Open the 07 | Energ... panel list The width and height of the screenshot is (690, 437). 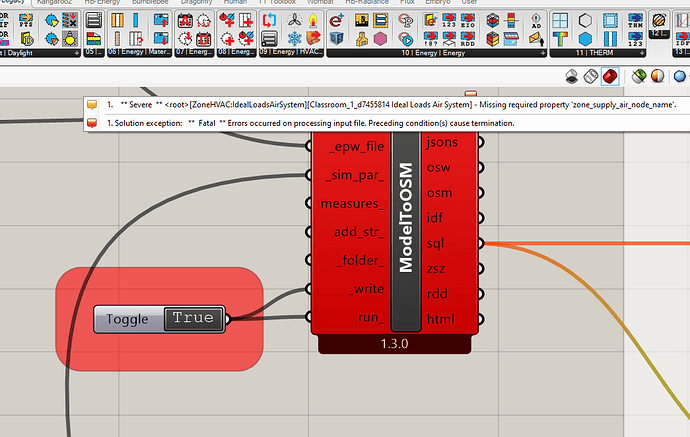194,52
